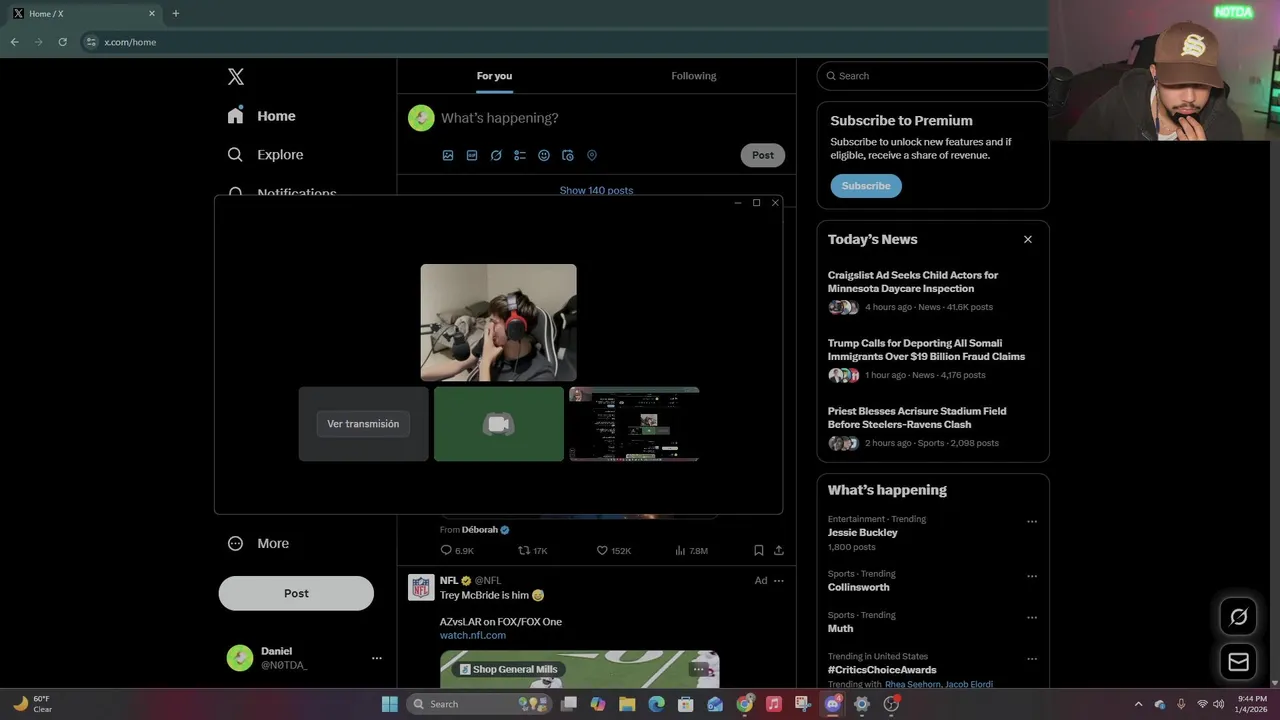1280x720 pixels.
Task: Open the Jessie Buckley trending topic
Action: pyautogui.click(x=862, y=533)
